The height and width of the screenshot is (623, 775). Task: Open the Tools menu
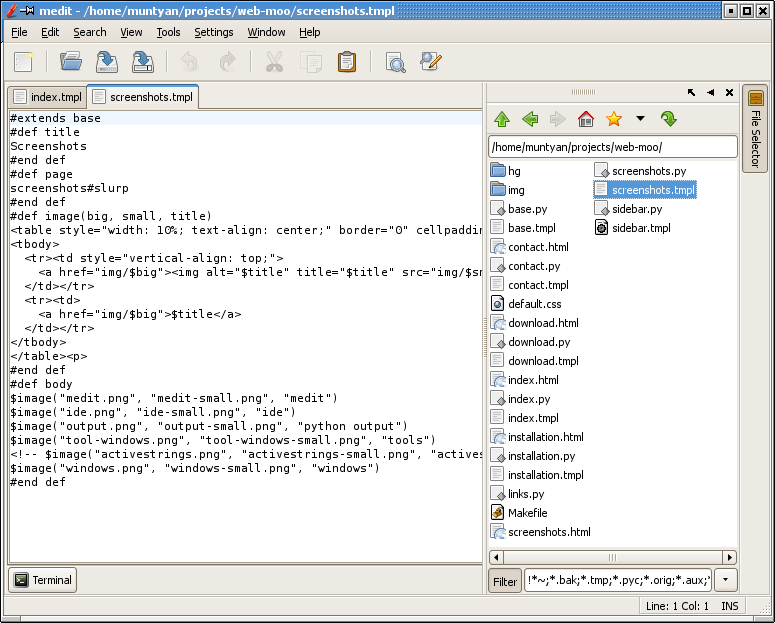[168, 32]
